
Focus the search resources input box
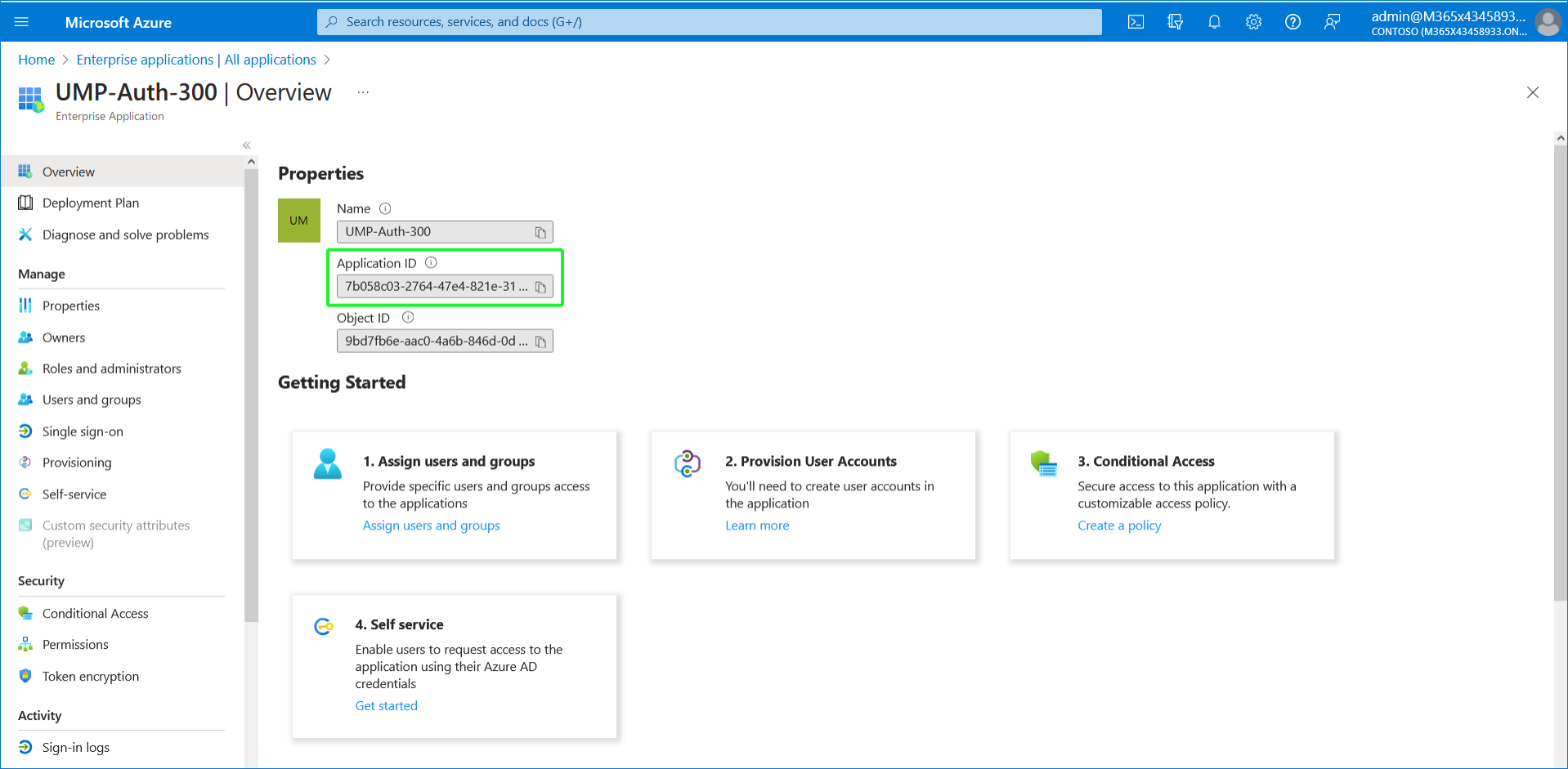point(709,22)
